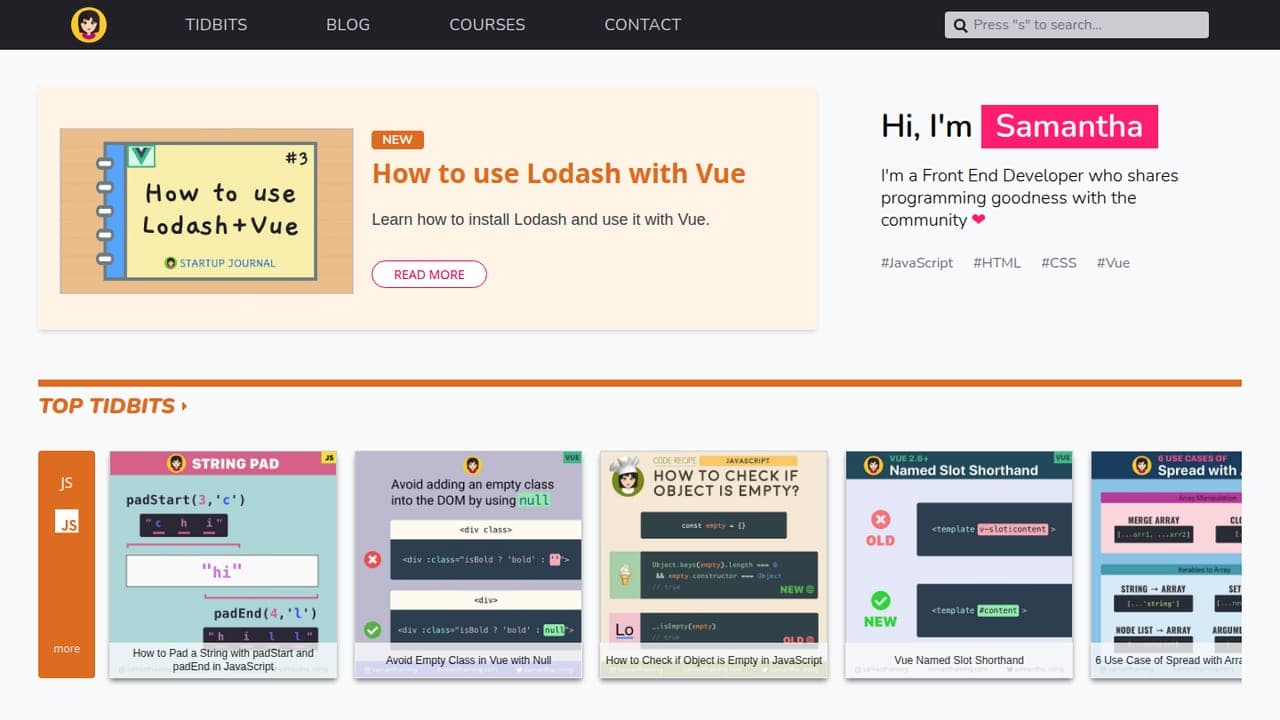1280x720 pixels.
Task: Go to the Blog page
Action: coord(348,24)
